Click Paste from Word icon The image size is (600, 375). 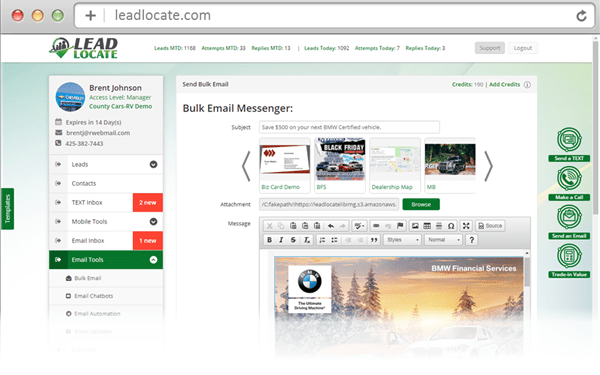pos(317,226)
